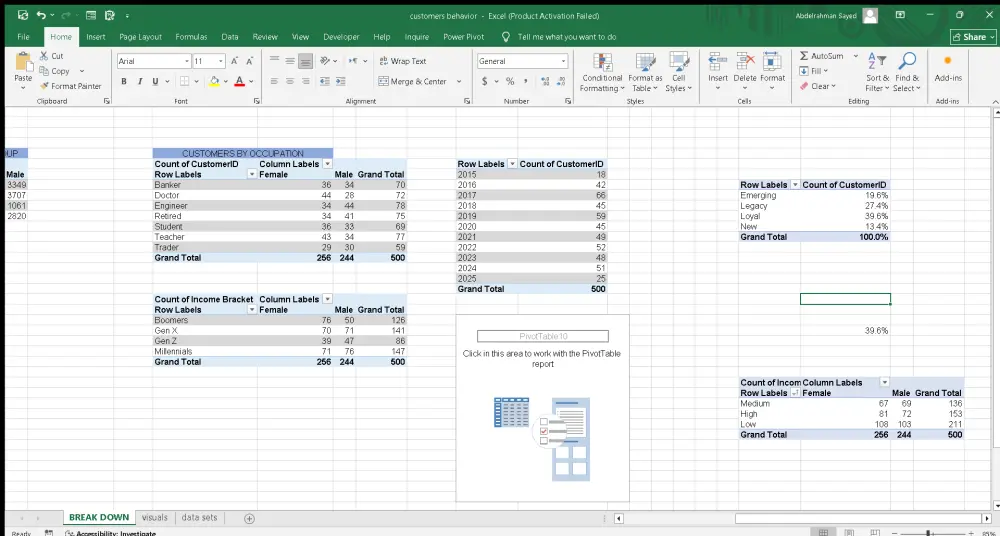Image resolution: width=1000 pixels, height=536 pixels.
Task: Click Increase Font Size button
Action: coord(235,61)
